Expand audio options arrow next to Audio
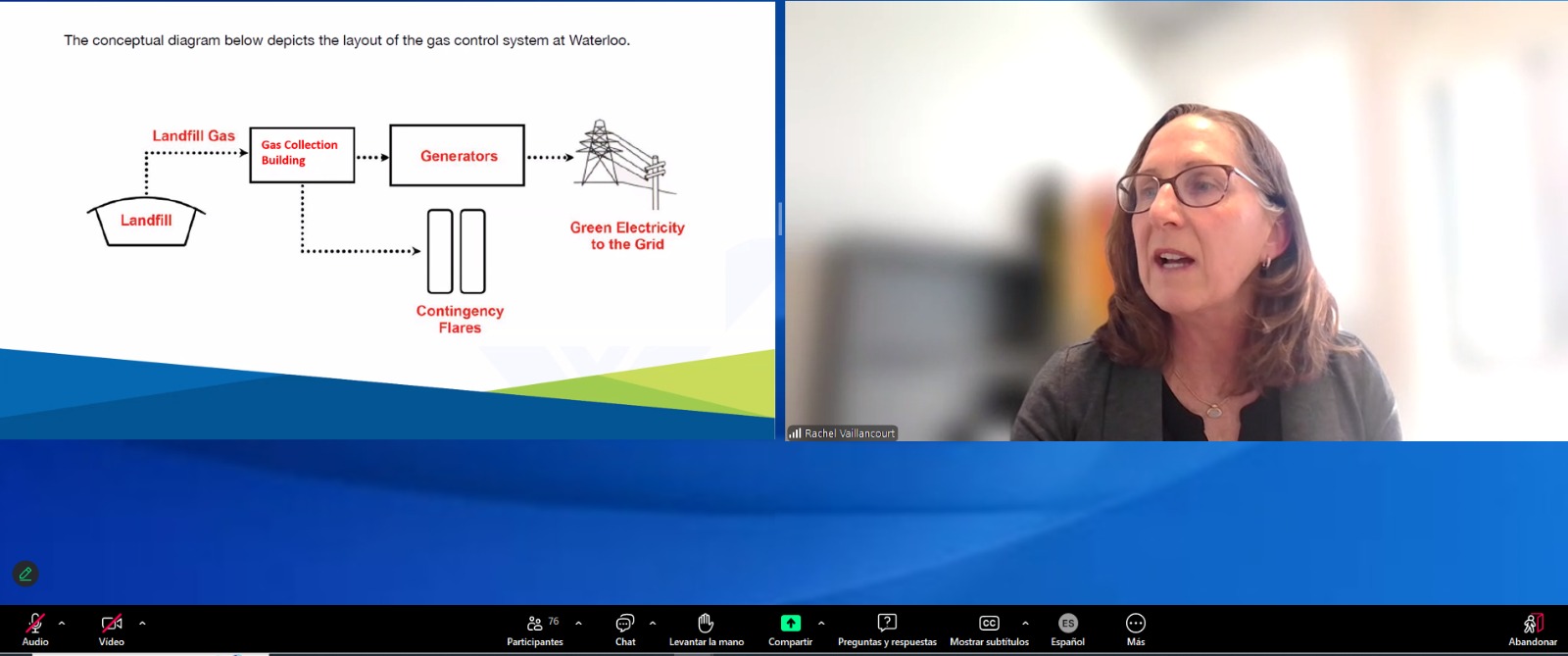 point(62,623)
